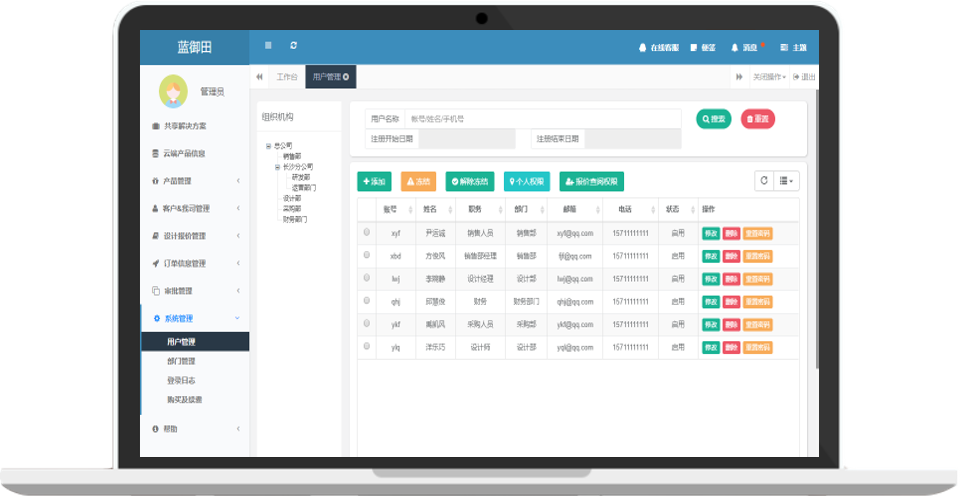Open 部门管理 in the sidebar menu
The image size is (961, 497).
(x=181, y=361)
